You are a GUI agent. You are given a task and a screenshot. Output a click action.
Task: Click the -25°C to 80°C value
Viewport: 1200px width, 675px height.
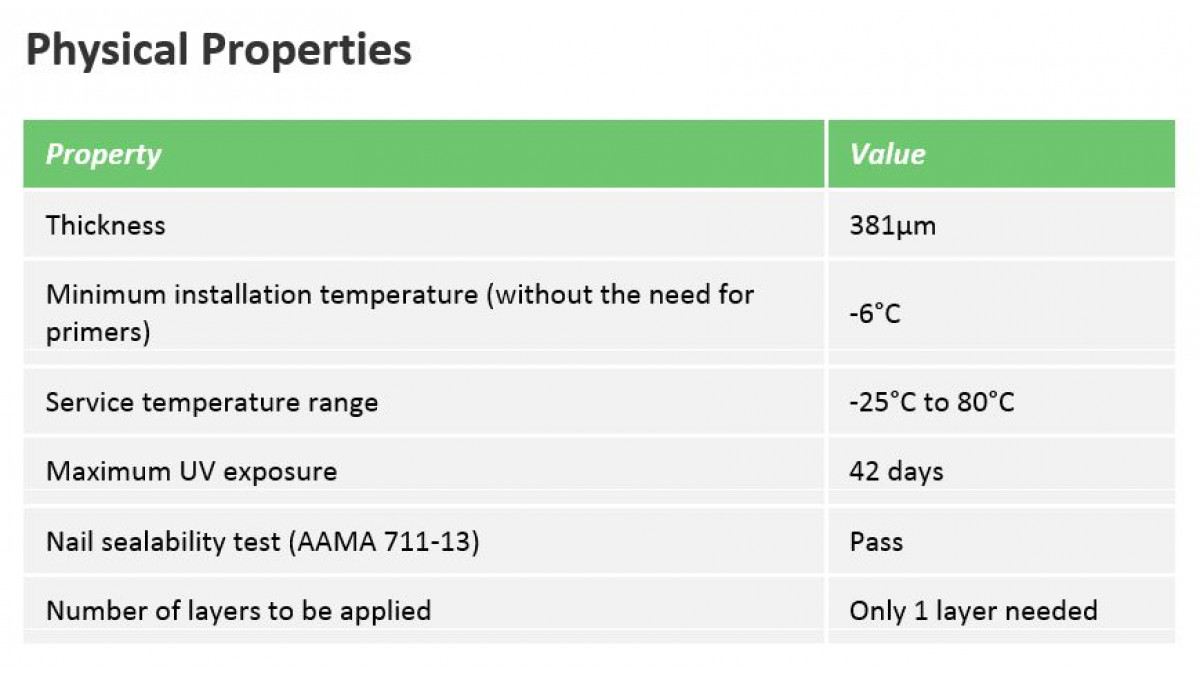coord(931,402)
